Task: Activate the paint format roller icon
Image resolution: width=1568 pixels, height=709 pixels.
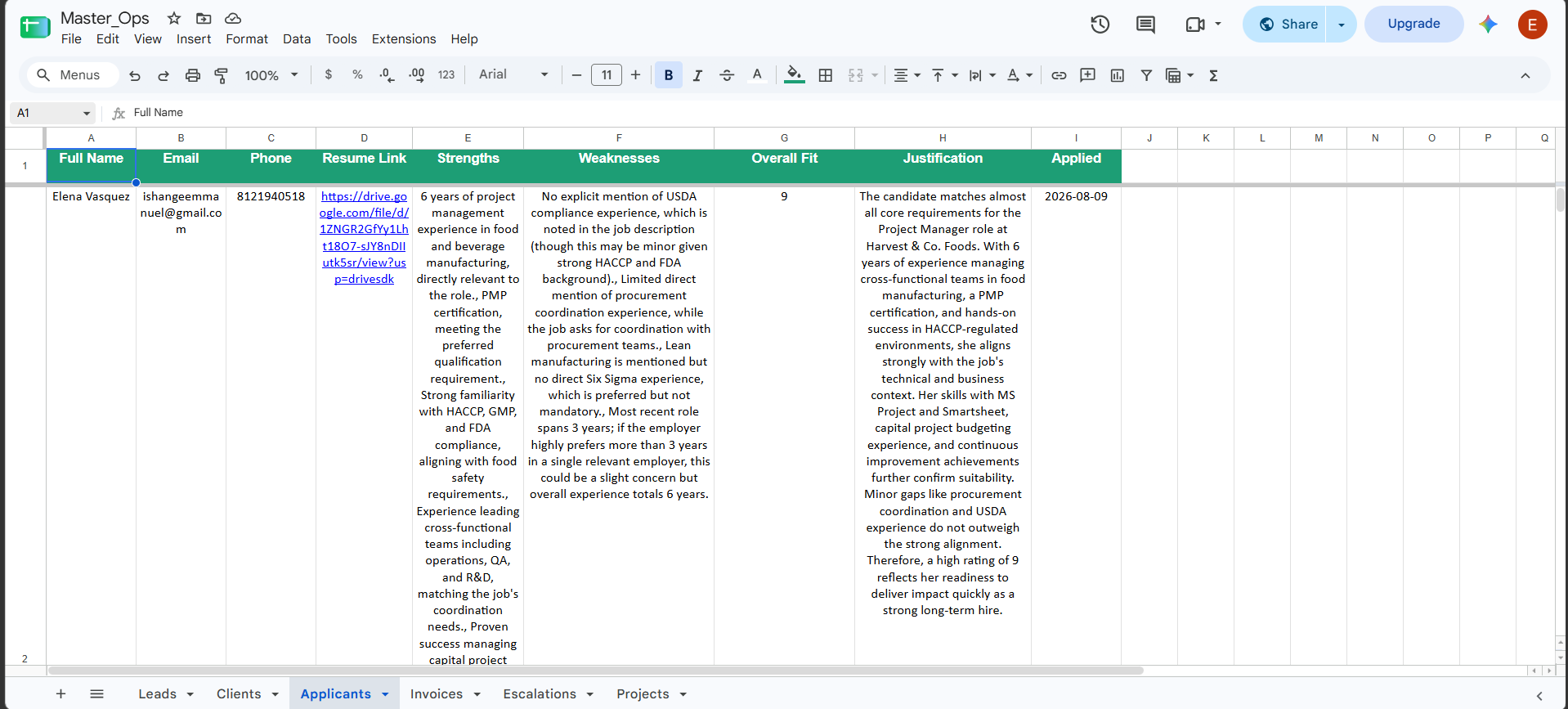Action: [x=222, y=75]
